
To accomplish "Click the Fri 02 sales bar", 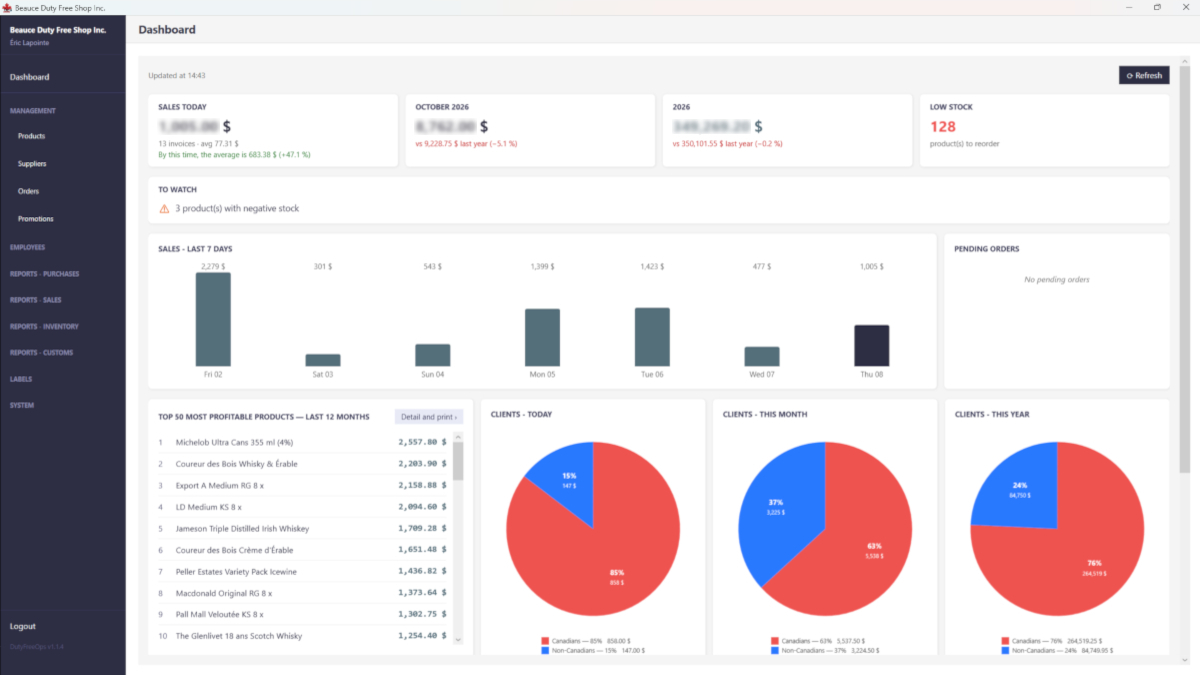I will pos(213,319).
